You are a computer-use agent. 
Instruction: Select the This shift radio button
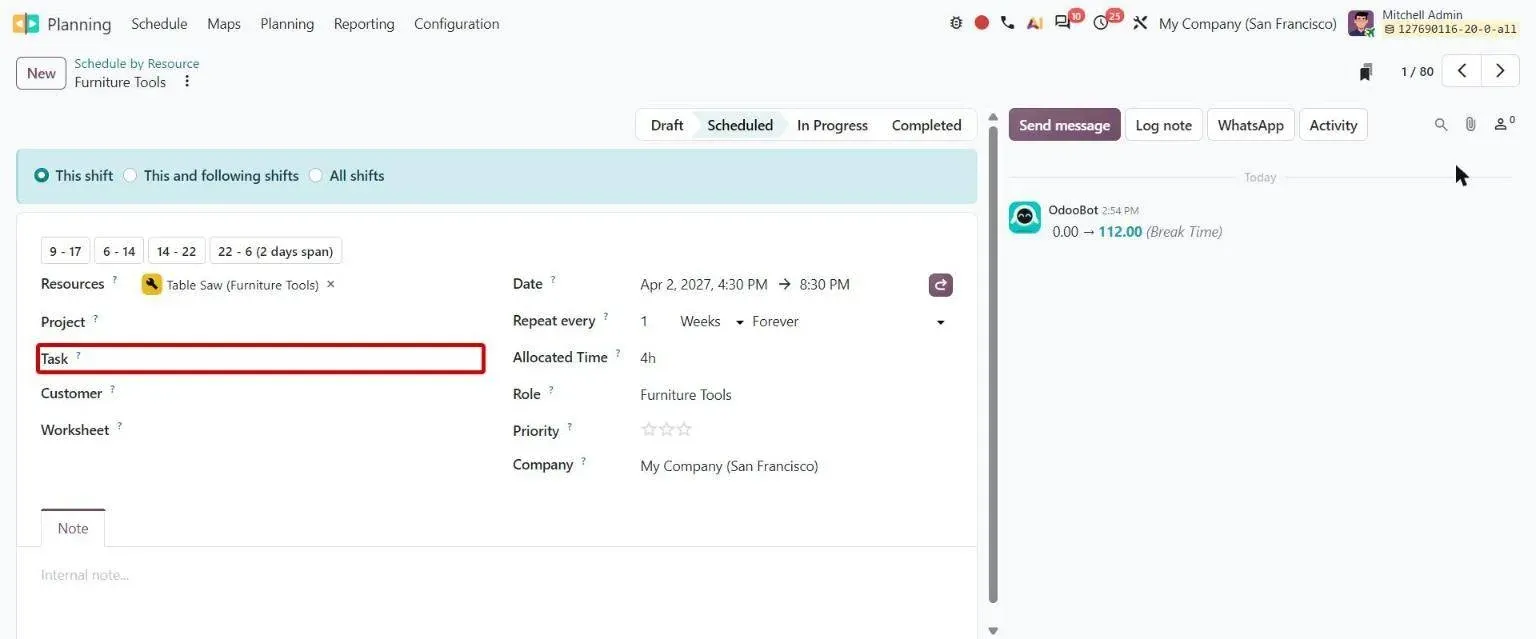pos(41,175)
